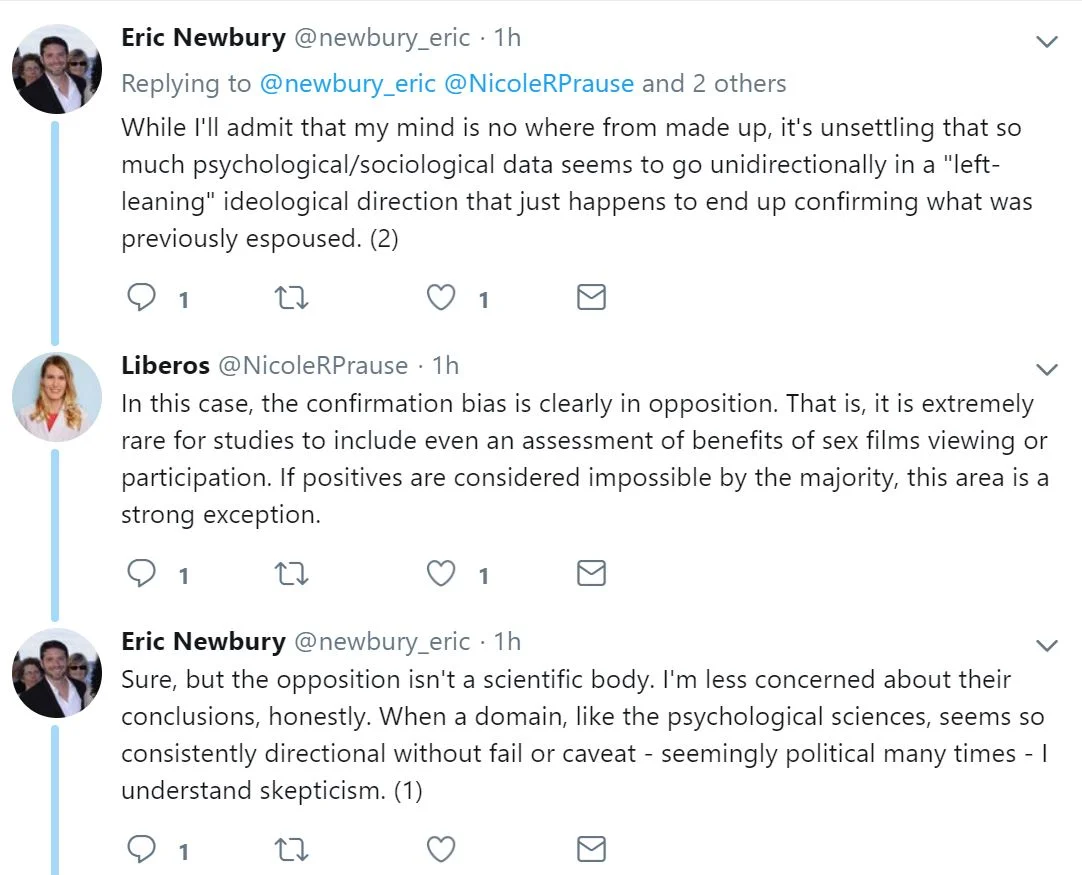Open Liberos profile picture
Viewport: 1082px width, 875px height.
(x=56, y=397)
